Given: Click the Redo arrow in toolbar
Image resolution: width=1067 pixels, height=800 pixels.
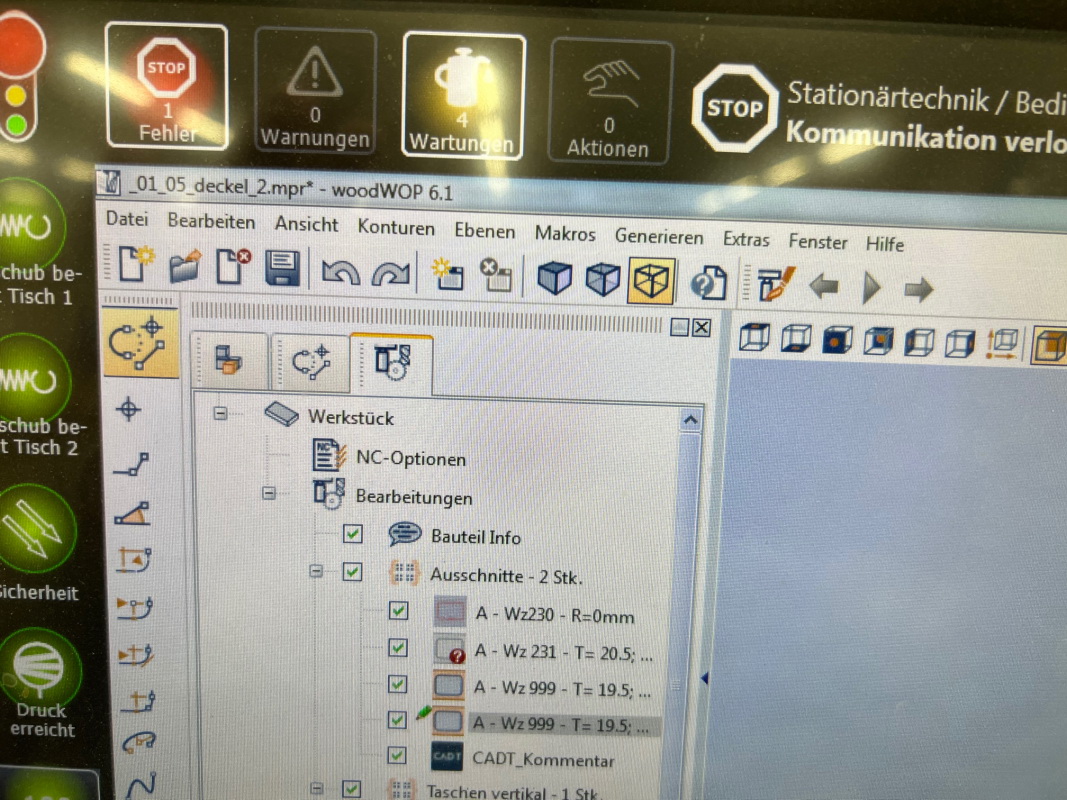Looking at the screenshot, I should (x=390, y=273).
